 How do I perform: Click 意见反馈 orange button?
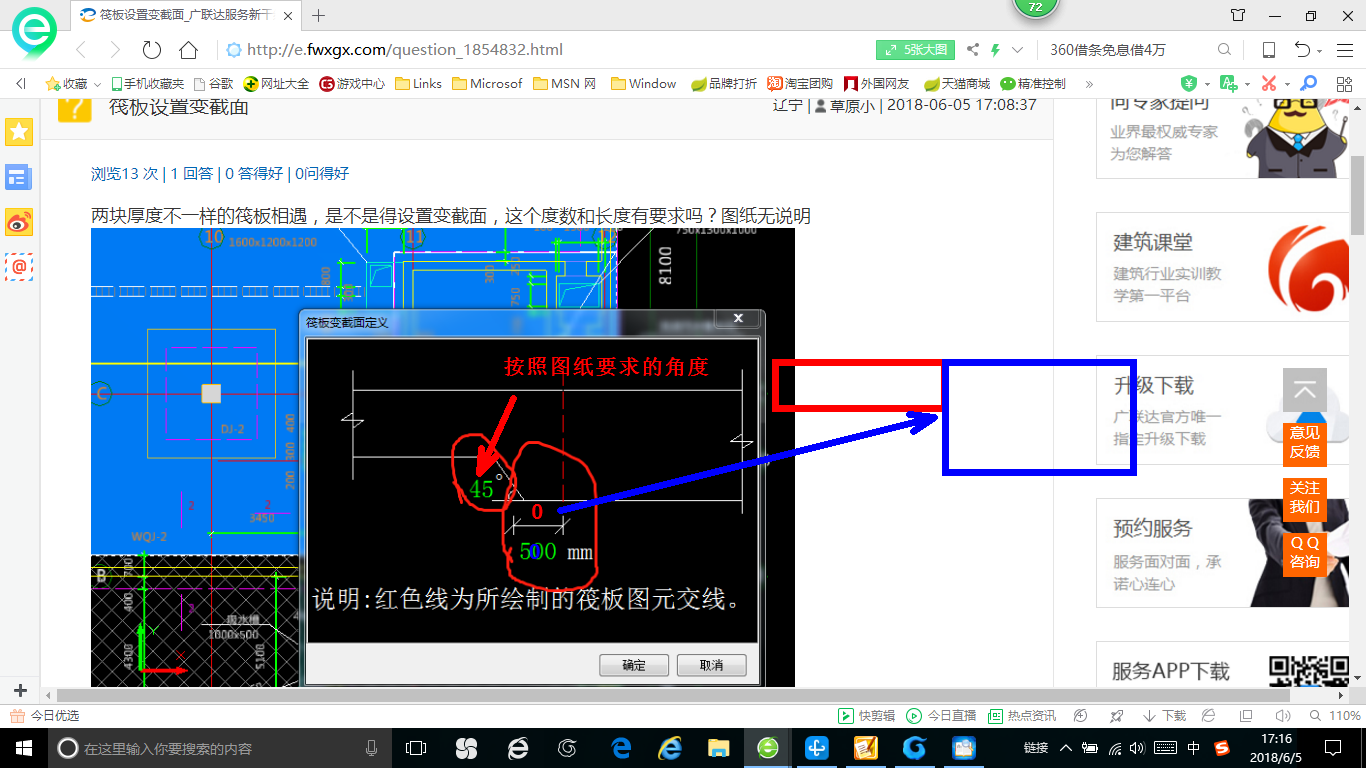click(1304, 442)
